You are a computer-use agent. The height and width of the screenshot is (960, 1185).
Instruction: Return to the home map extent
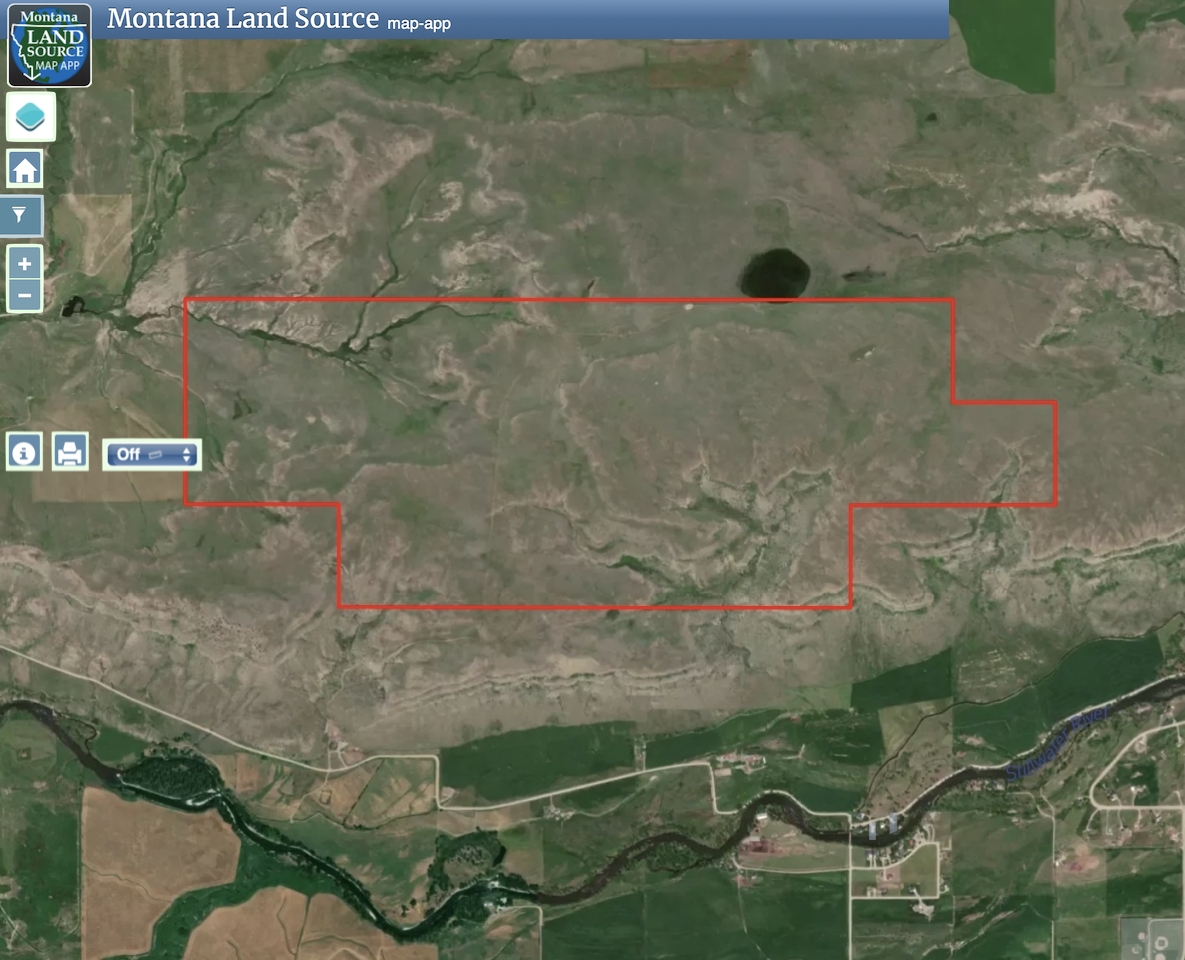click(x=24, y=169)
